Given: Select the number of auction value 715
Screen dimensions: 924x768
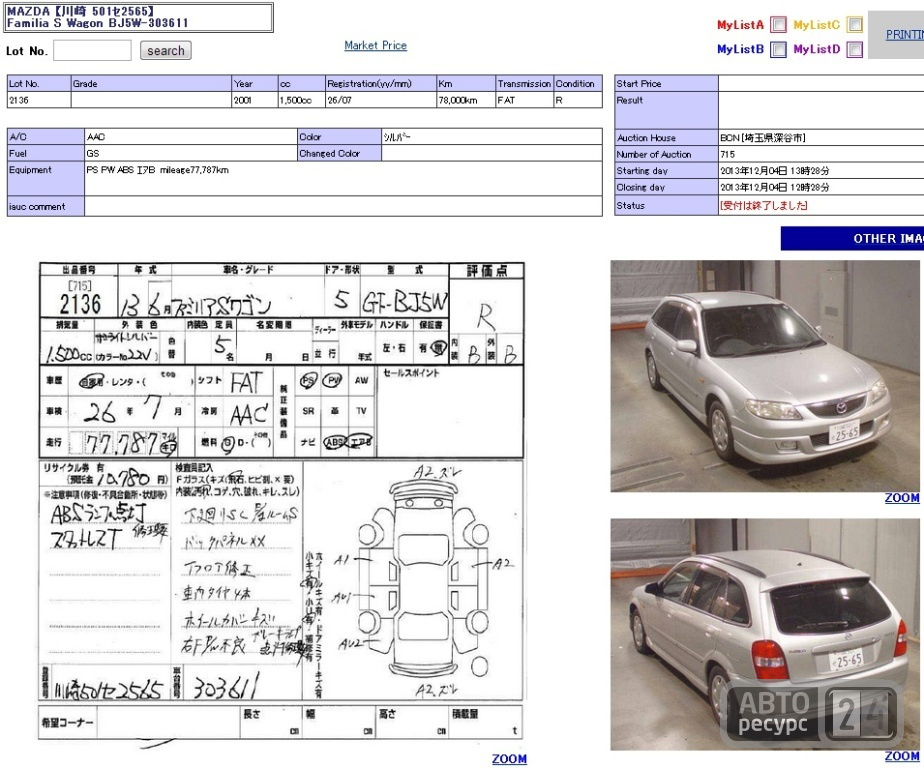Looking at the screenshot, I should point(728,154).
